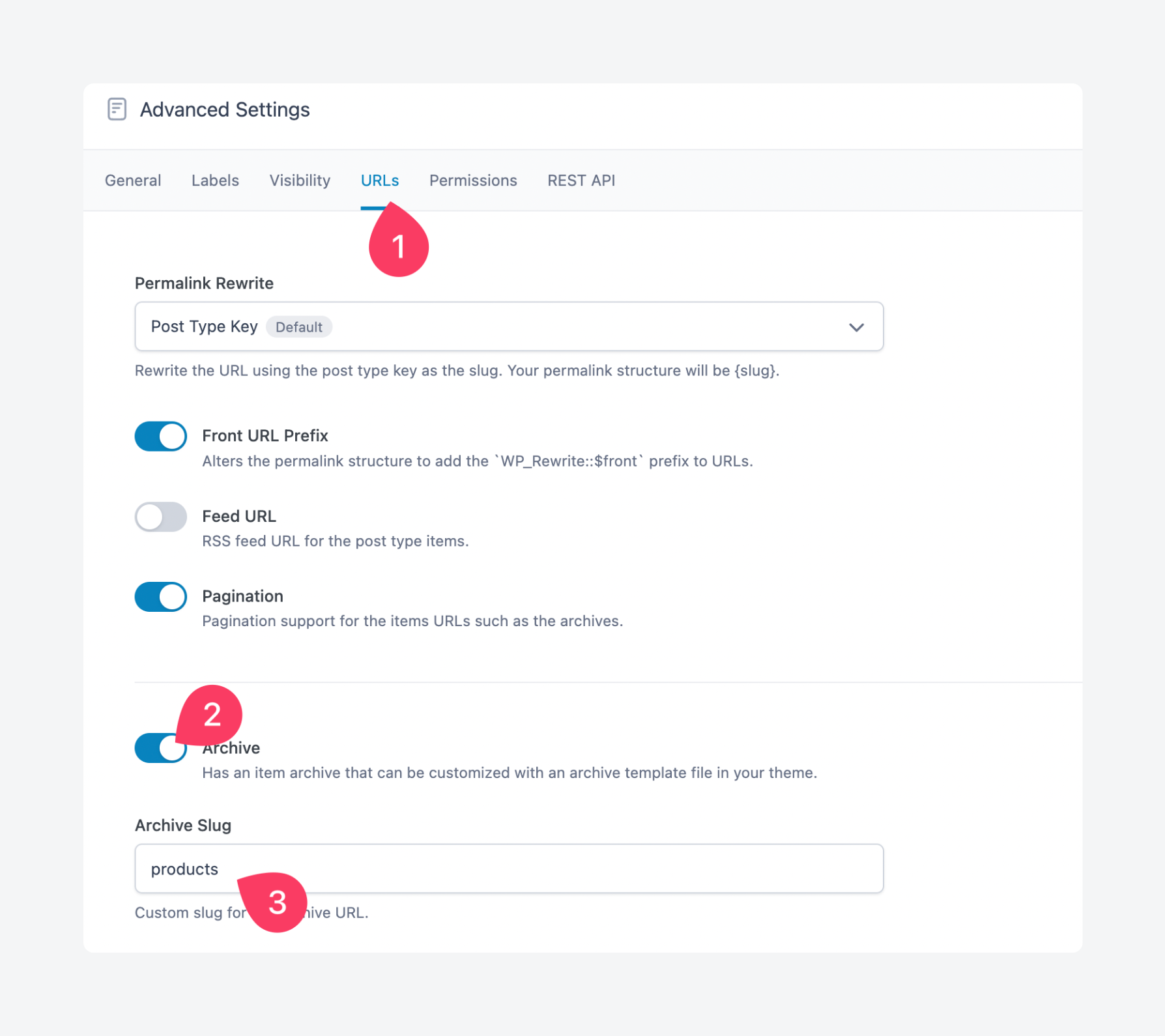Switch to the General tab

coord(133,180)
